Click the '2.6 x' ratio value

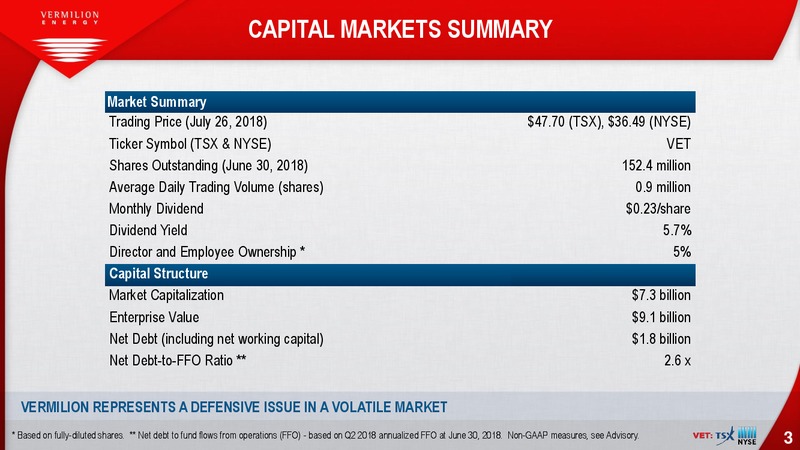click(x=677, y=361)
